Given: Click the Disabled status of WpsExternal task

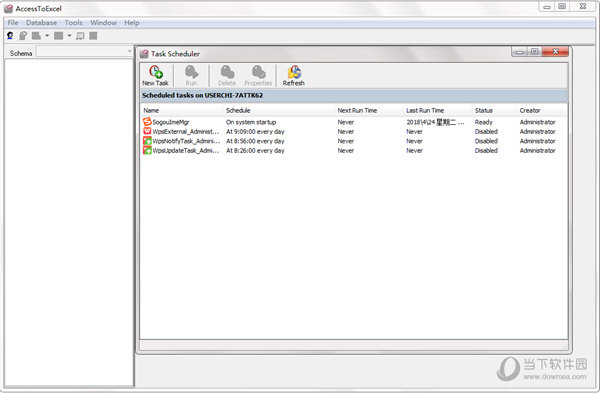Looking at the screenshot, I should (x=486, y=132).
